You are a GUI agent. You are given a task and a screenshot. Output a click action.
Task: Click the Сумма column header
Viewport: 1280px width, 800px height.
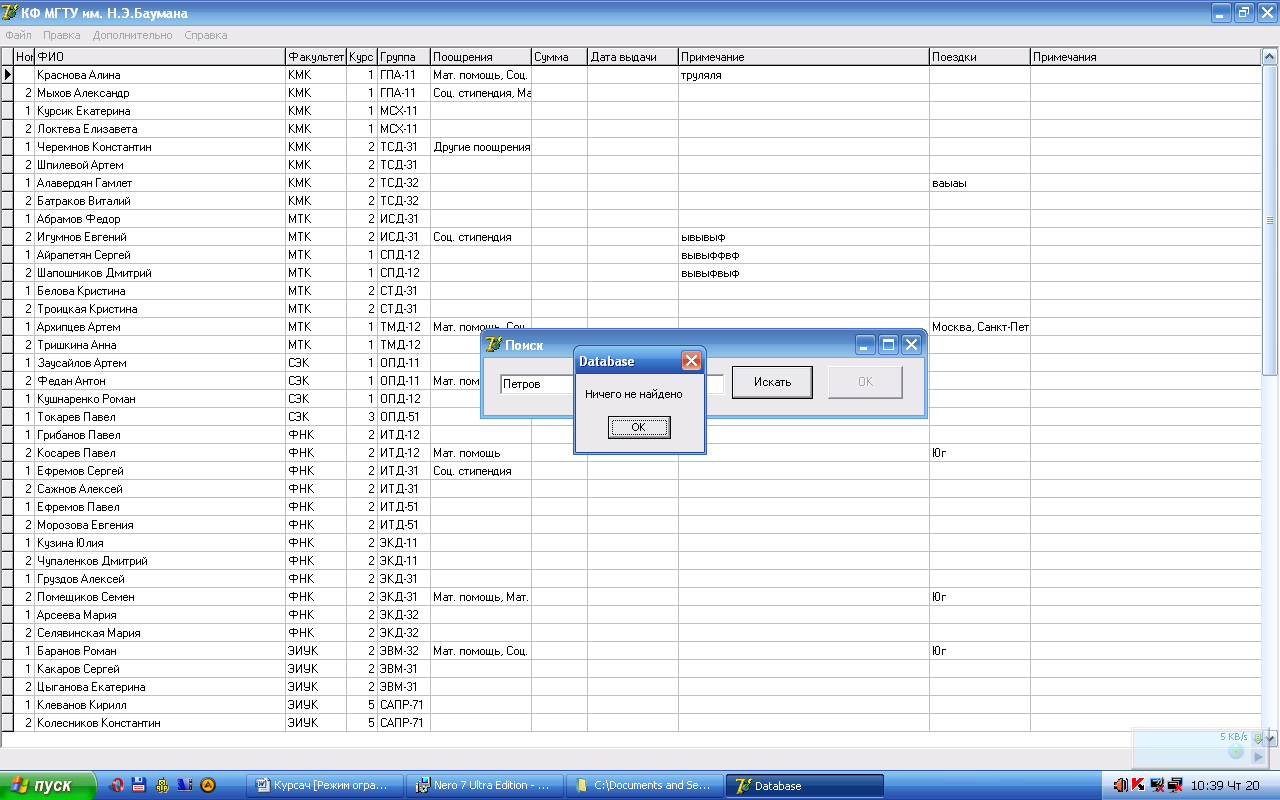pos(559,57)
